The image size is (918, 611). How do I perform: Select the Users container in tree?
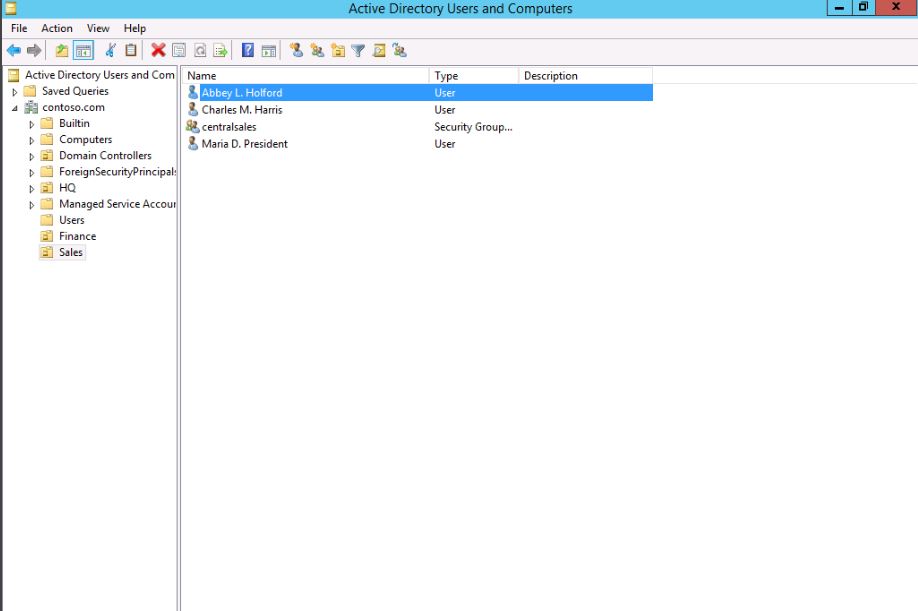pyautogui.click(x=71, y=220)
